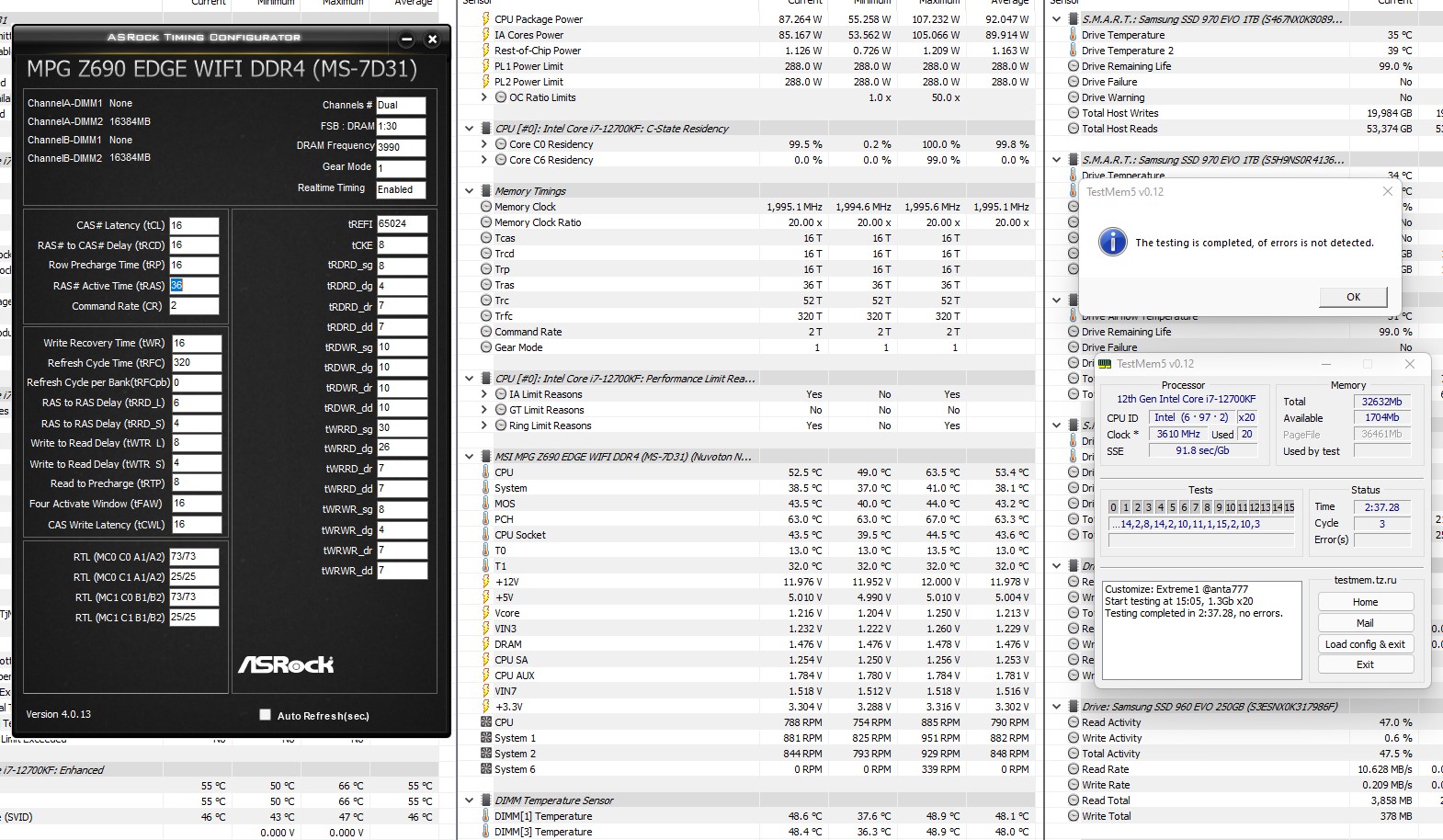Click the Tcas timing row icon
The image size is (1443, 840).
[x=486, y=238]
